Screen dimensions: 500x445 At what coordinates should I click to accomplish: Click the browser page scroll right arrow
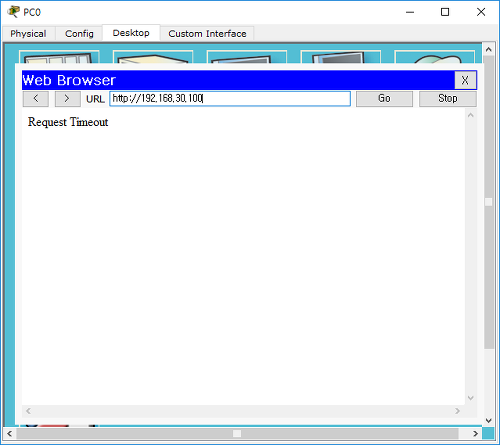(457, 411)
